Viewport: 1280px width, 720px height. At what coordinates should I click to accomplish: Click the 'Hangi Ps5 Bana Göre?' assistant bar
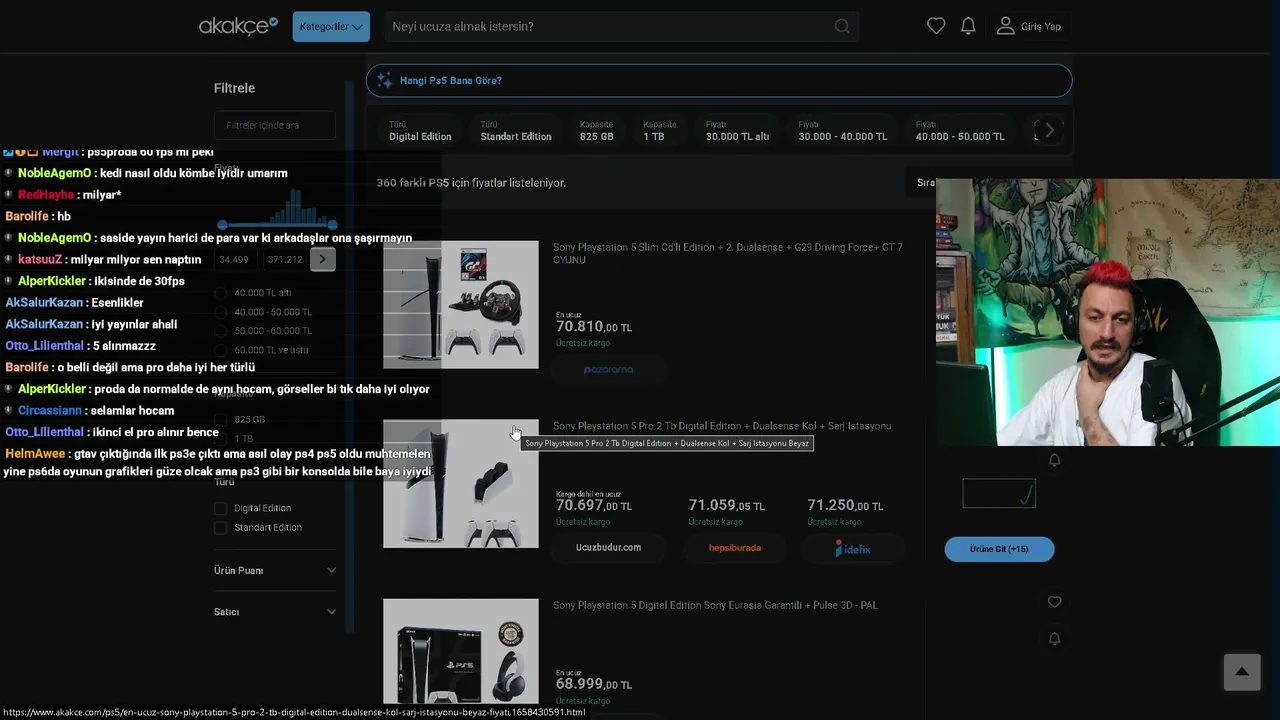[719, 81]
